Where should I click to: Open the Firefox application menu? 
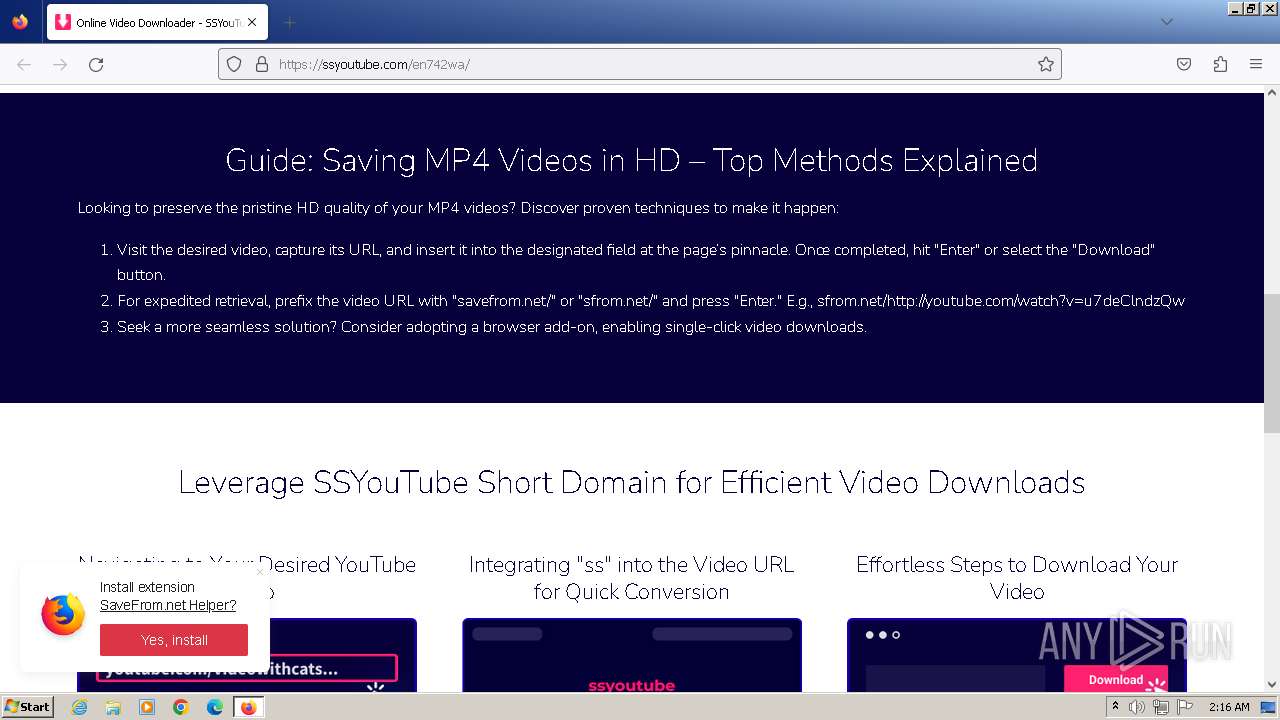point(1256,64)
